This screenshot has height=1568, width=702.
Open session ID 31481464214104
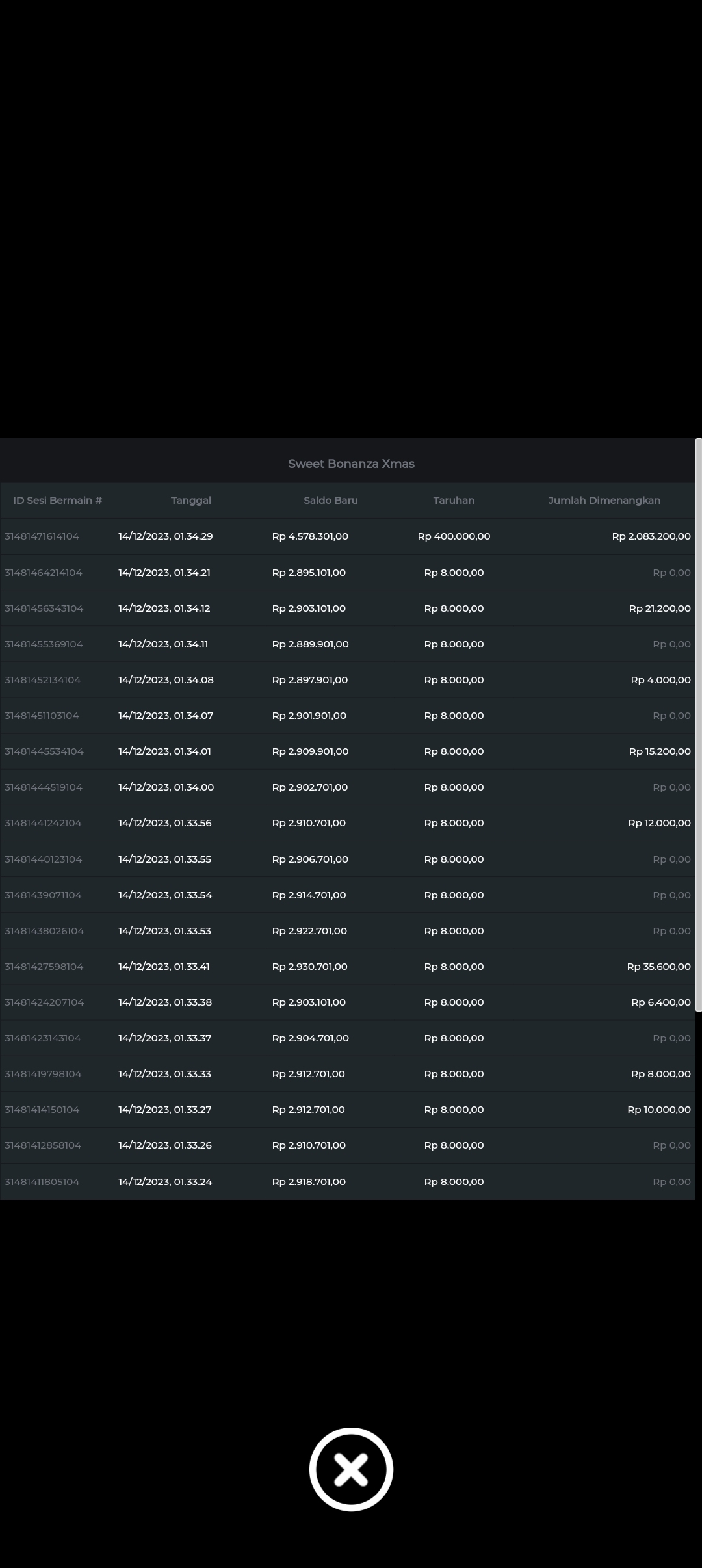[44, 573]
